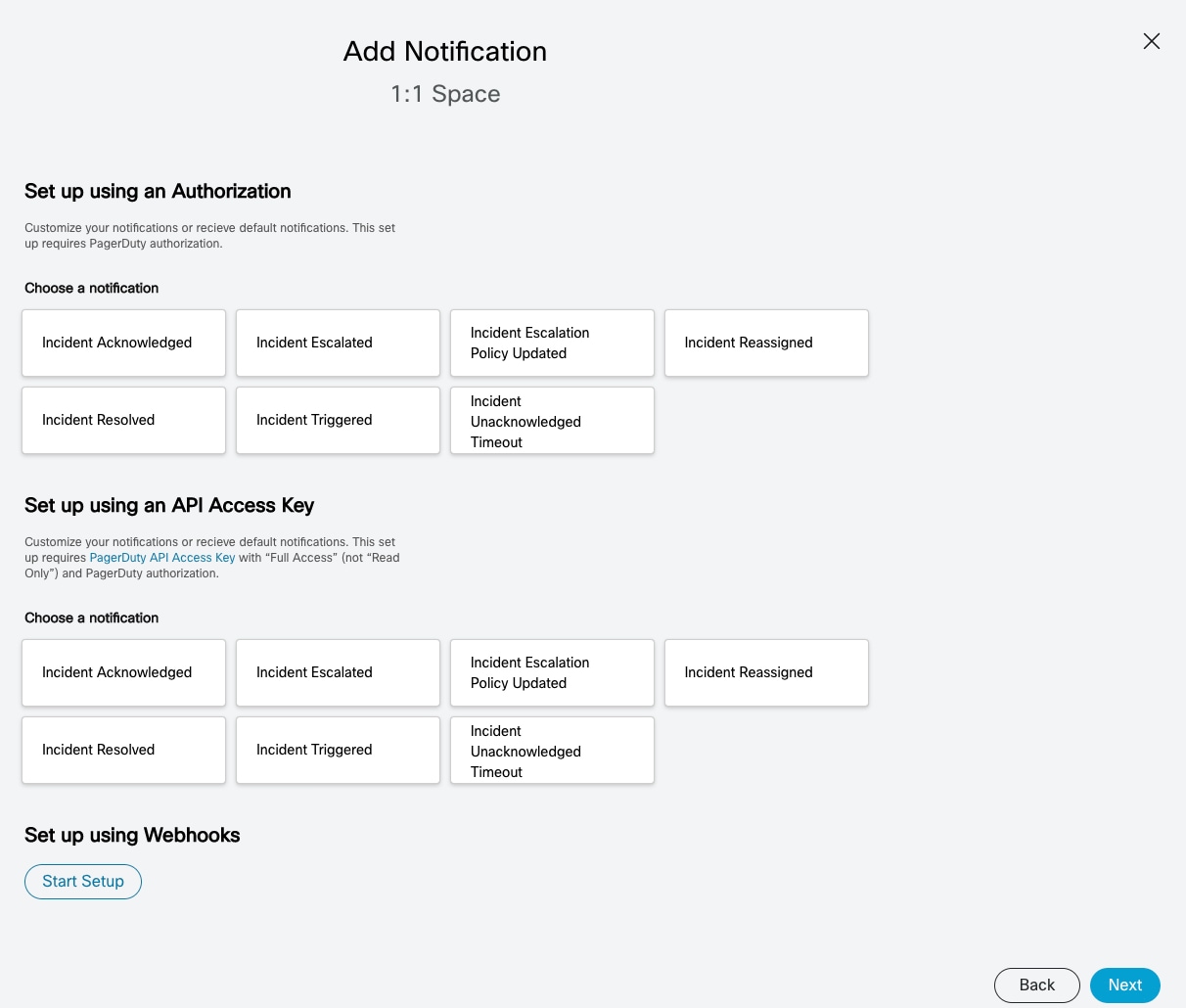Start the Webhooks setup

[82, 881]
